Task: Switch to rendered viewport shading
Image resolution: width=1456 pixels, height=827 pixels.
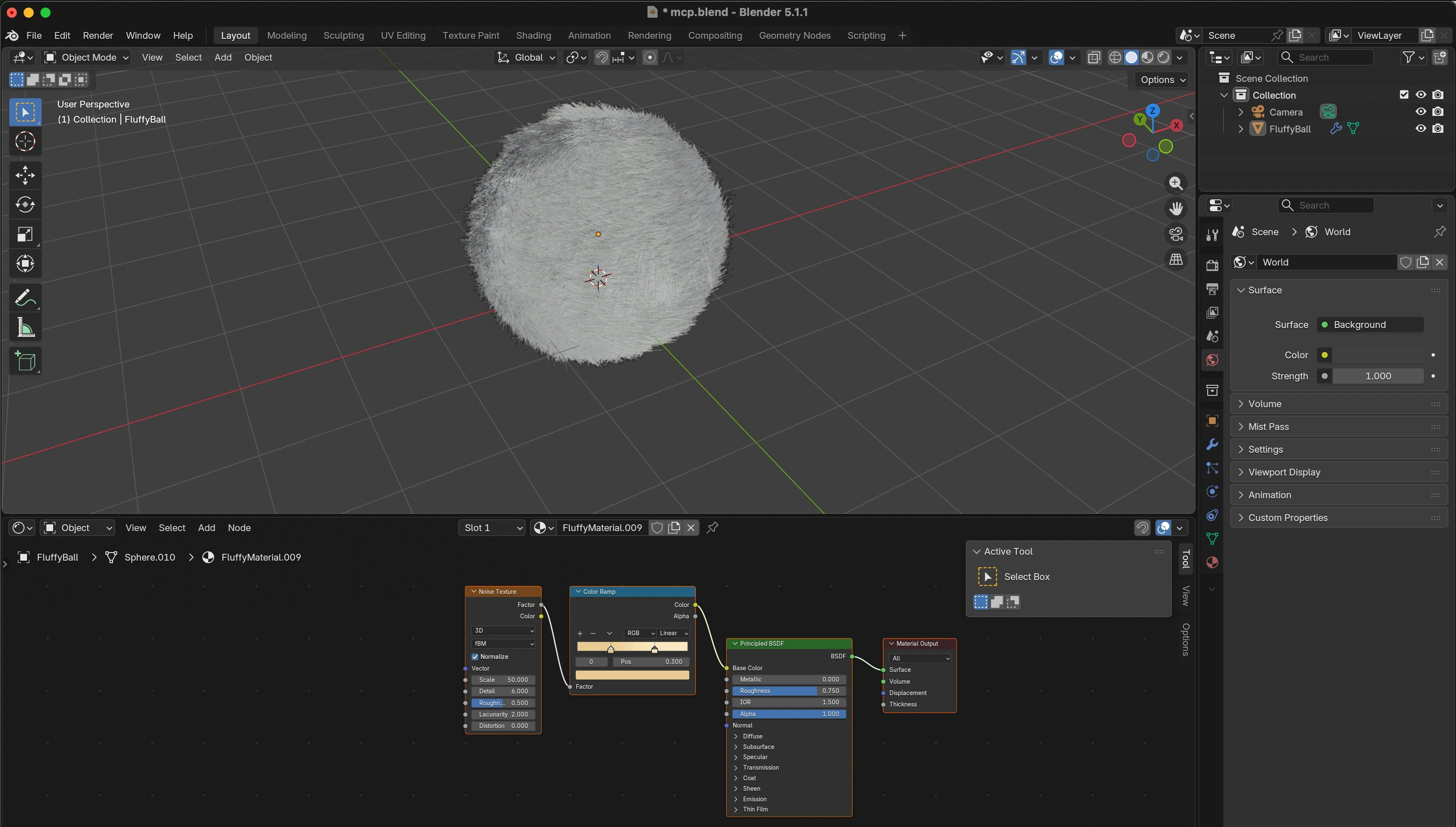Action: [1163, 57]
